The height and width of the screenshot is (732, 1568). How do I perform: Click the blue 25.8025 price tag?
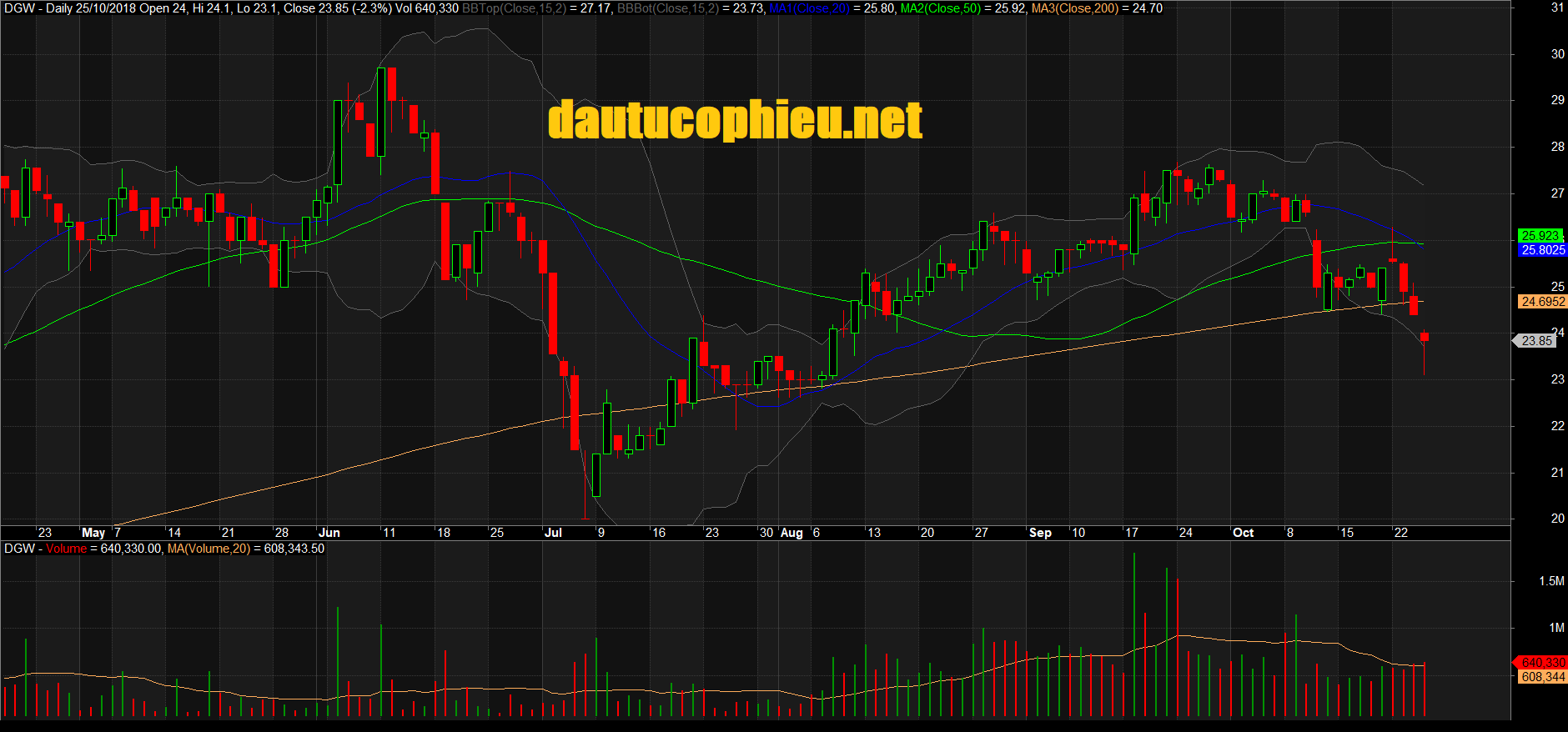point(1541,250)
